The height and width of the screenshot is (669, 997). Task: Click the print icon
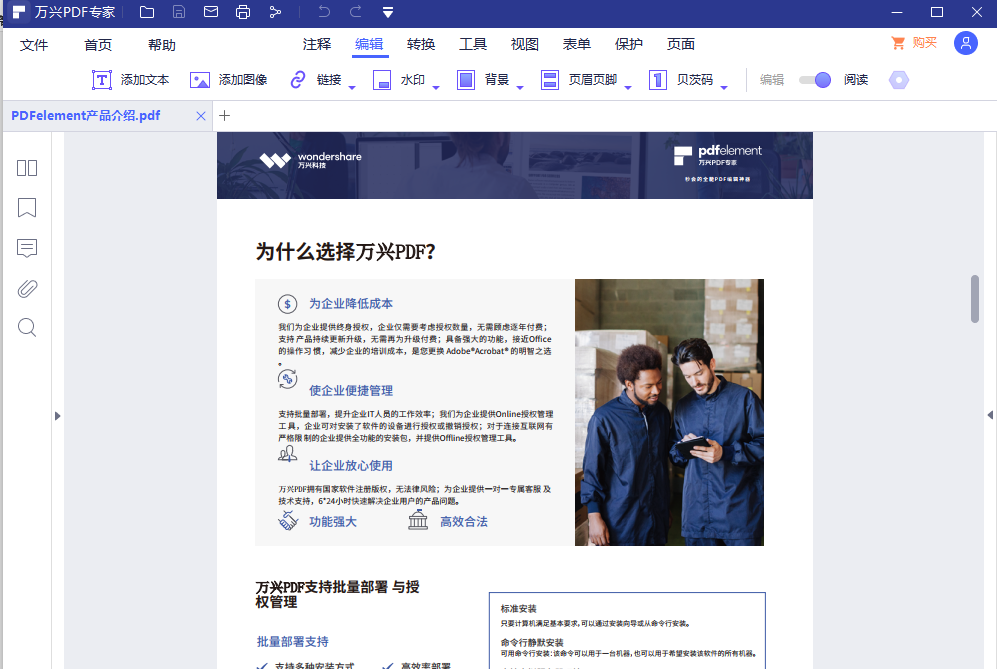(240, 12)
